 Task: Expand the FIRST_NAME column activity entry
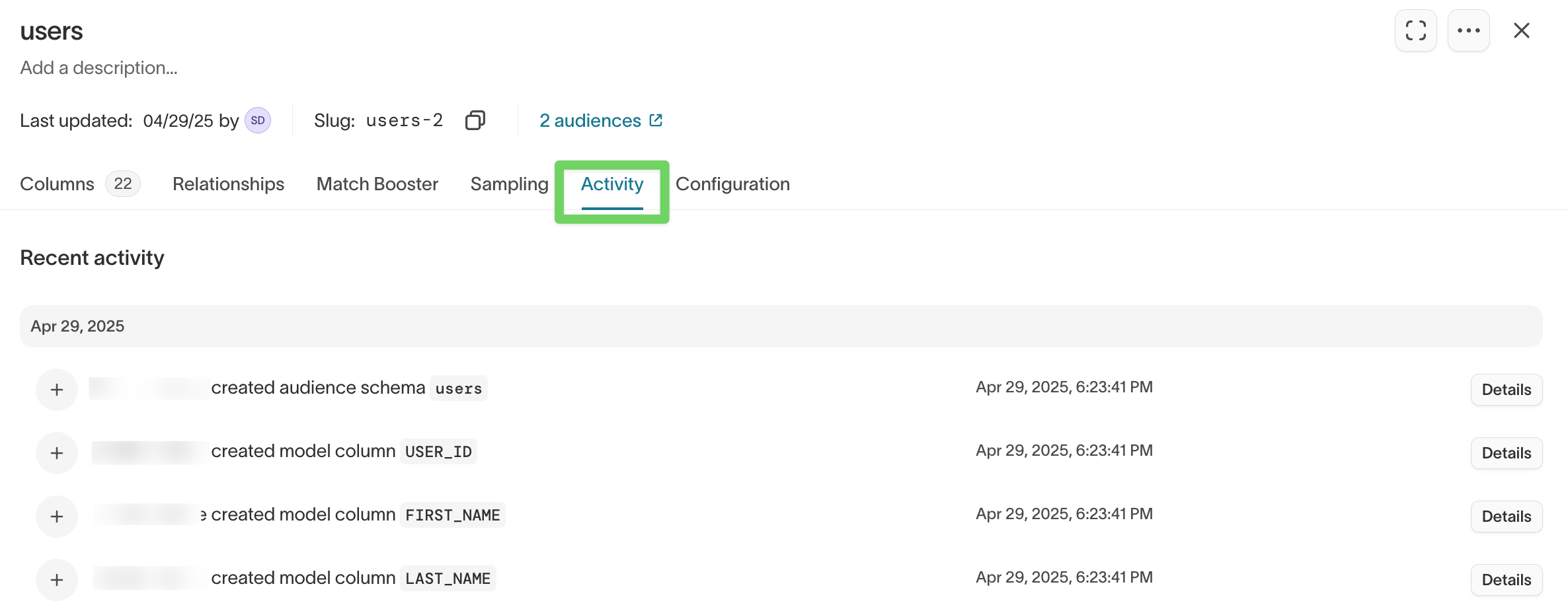pos(57,516)
